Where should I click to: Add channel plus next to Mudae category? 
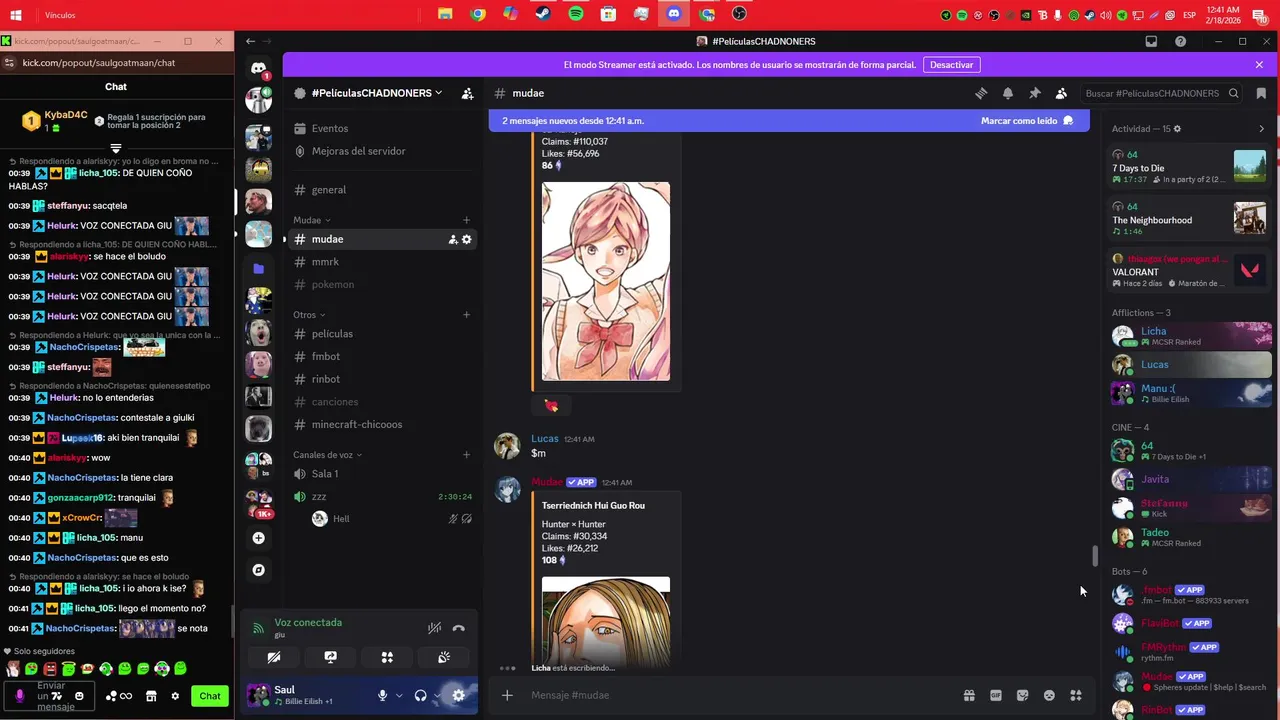click(466, 220)
